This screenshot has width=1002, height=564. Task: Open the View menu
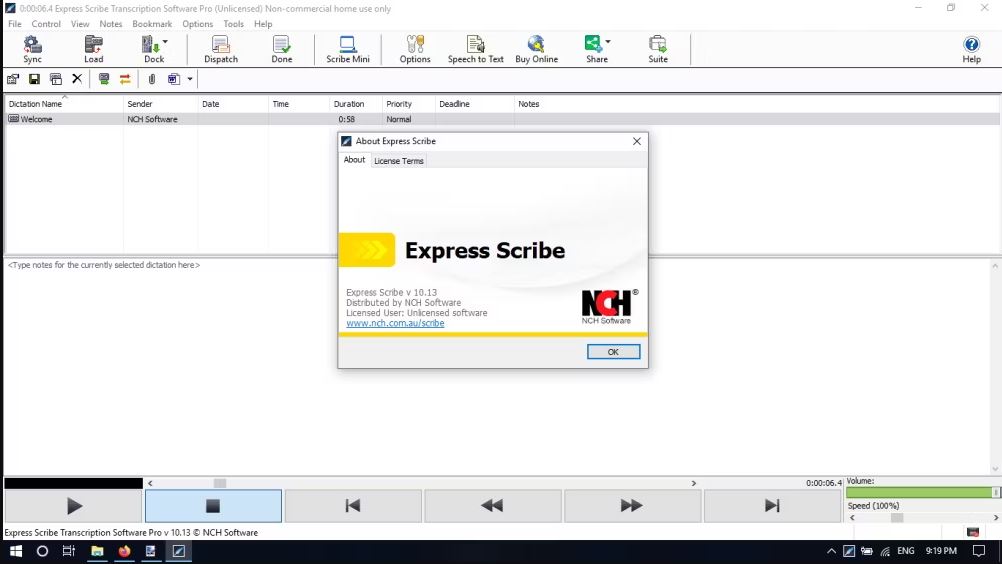point(80,24)
